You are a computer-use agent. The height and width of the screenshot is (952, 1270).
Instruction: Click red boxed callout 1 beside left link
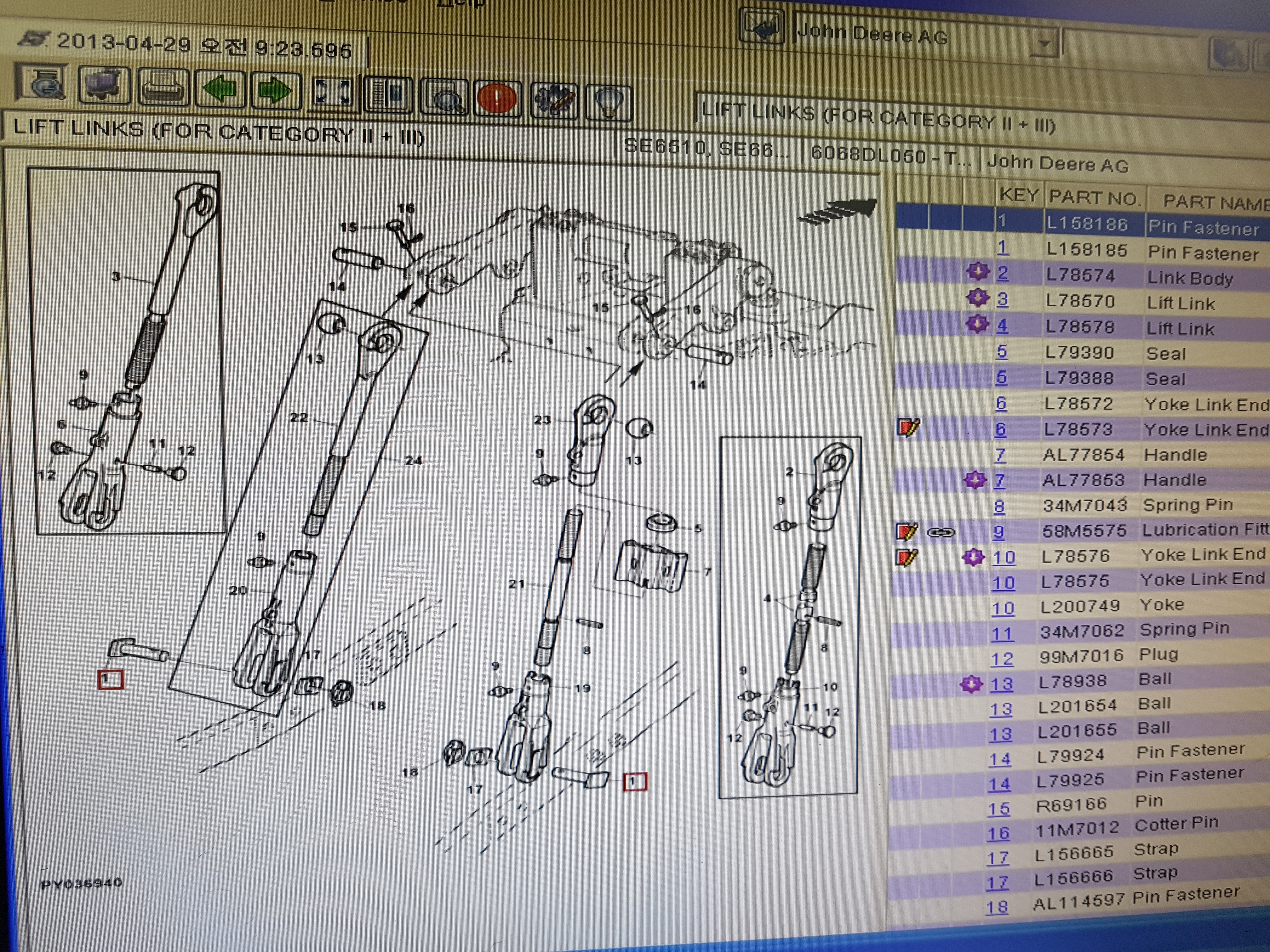coord(110,679)
